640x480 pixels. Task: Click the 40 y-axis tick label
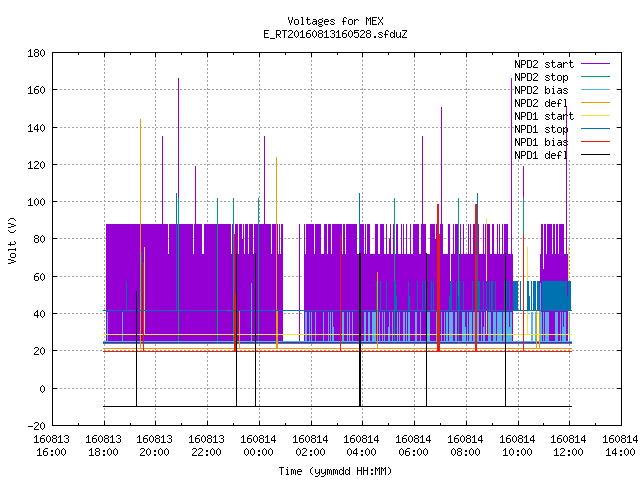pyautogui.click(x=39, y=314)
